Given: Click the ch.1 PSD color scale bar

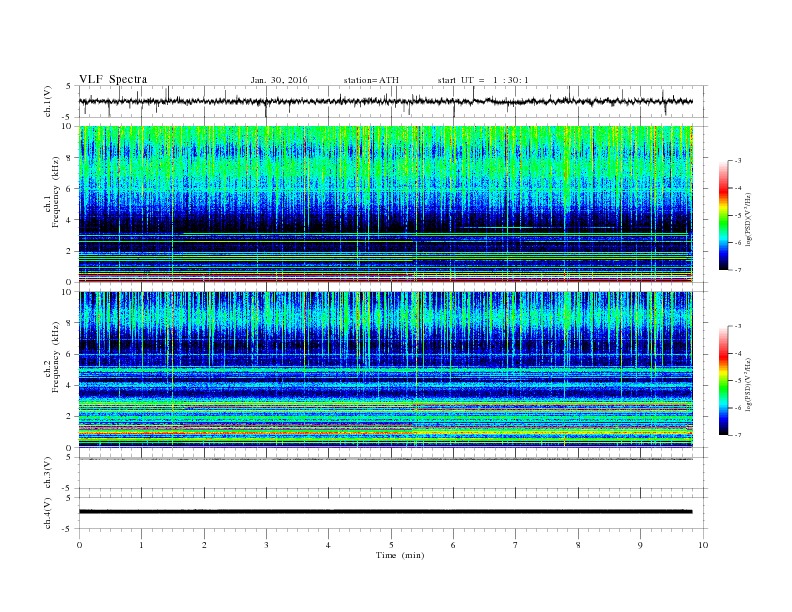Looking at the screenshot, I should click(724, 215).
